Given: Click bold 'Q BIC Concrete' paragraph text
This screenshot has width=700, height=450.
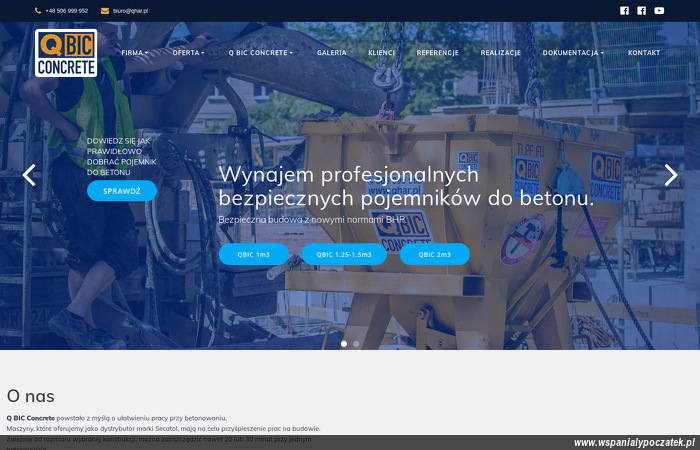Looking at the screenshot, I should pos(31,418).
